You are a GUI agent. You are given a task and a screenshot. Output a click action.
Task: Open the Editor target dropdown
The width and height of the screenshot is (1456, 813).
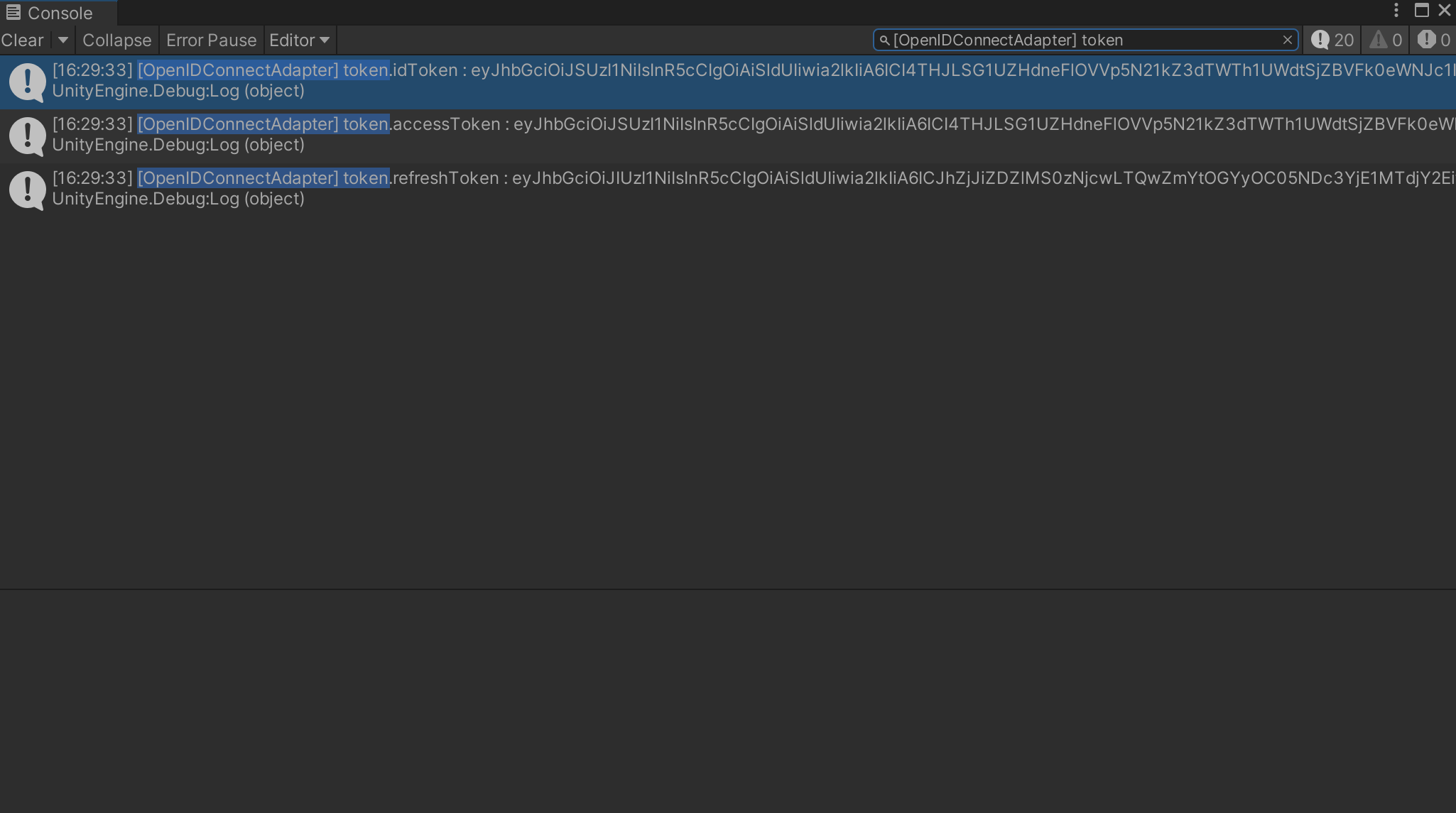299,40
